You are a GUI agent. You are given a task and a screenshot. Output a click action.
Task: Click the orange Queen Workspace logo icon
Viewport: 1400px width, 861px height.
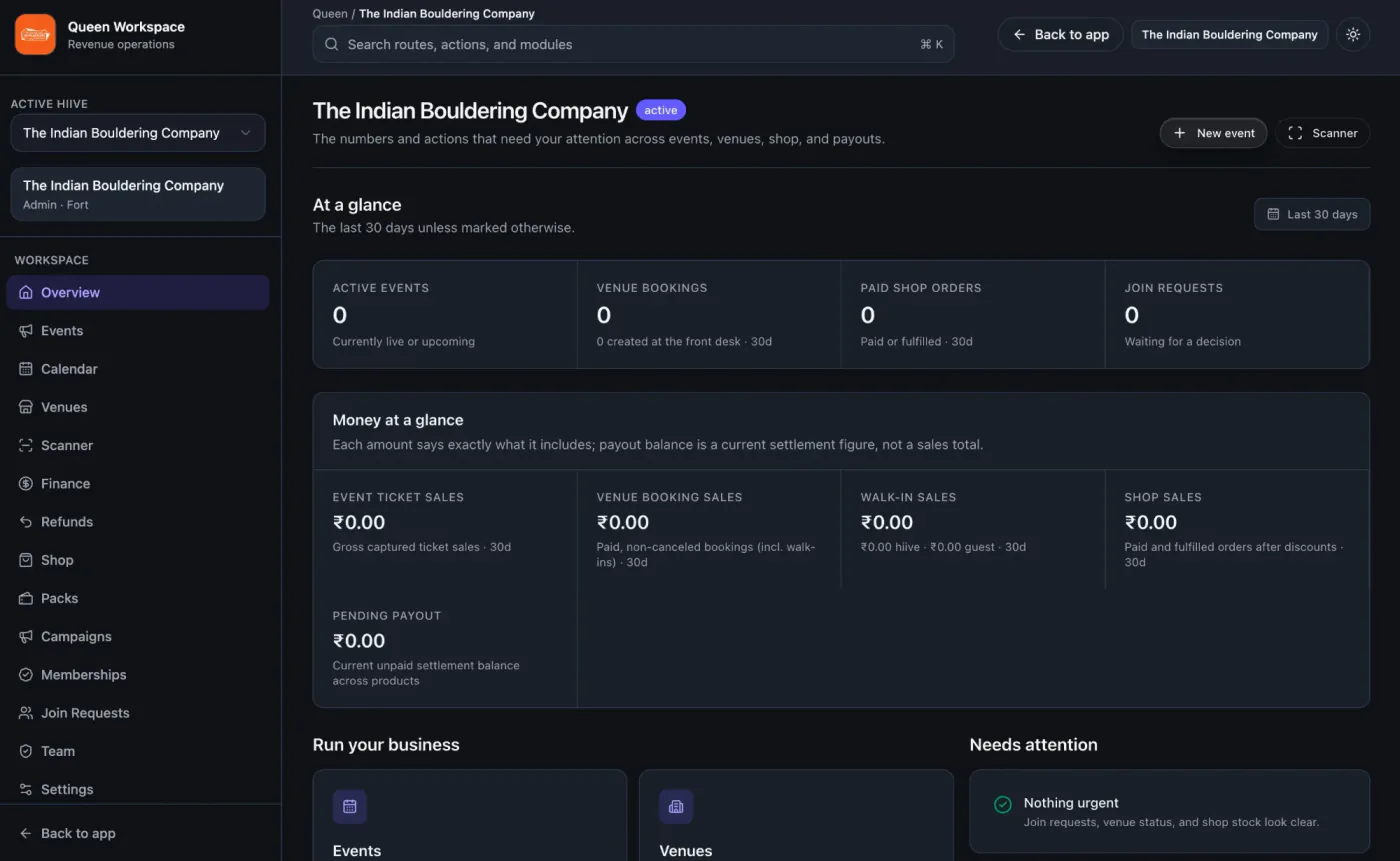coord(35,35)
